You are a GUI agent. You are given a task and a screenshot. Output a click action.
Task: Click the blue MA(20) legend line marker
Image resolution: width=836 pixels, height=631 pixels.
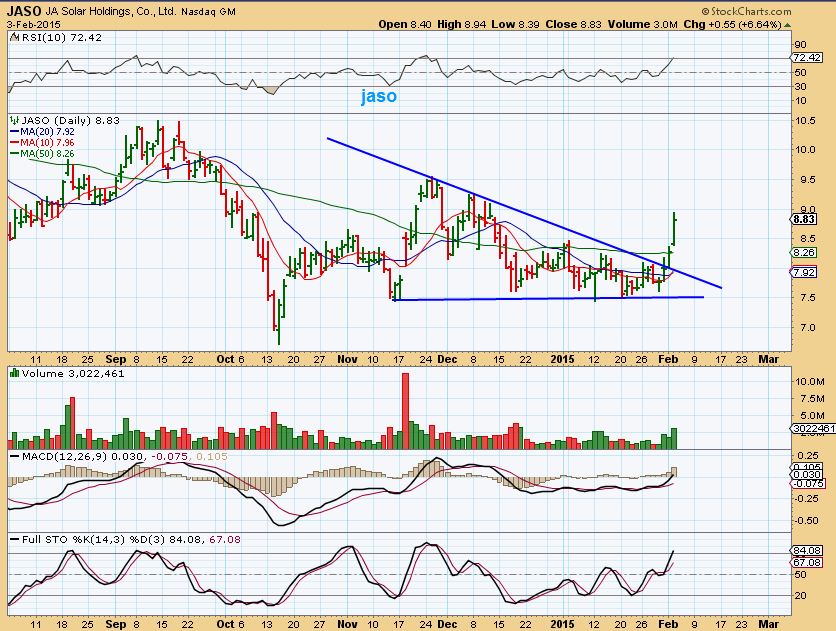coord(14,132)
